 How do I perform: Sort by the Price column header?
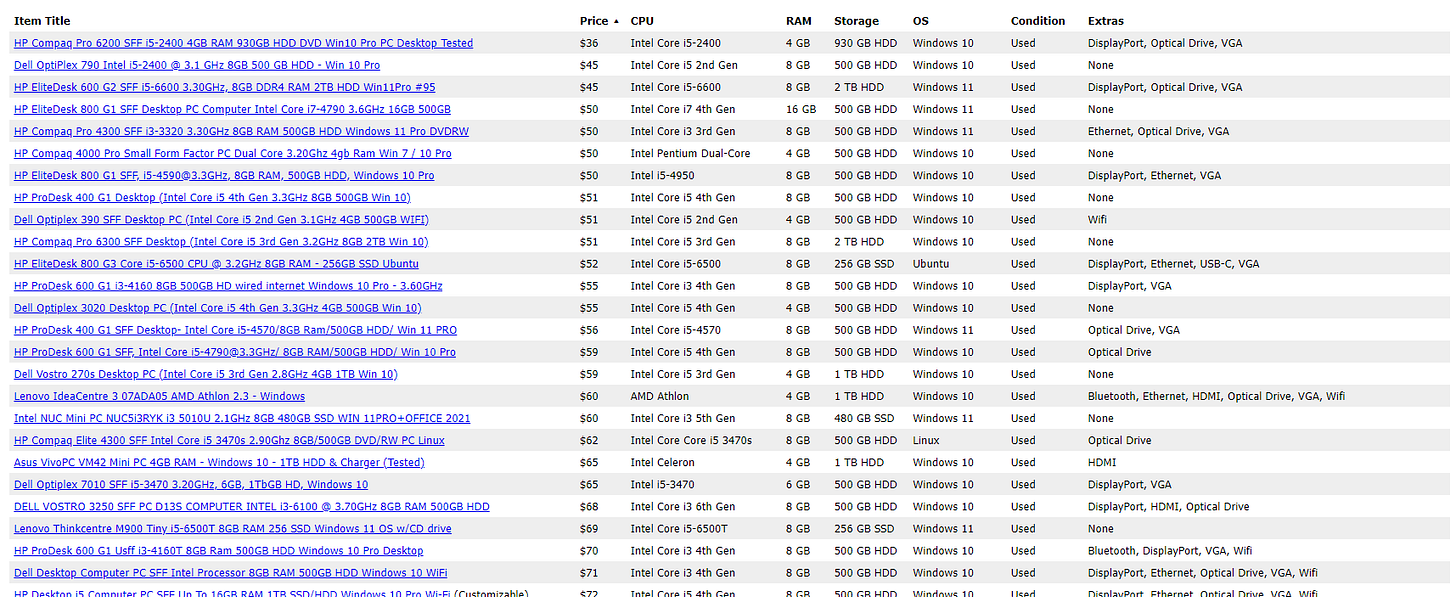594,21
